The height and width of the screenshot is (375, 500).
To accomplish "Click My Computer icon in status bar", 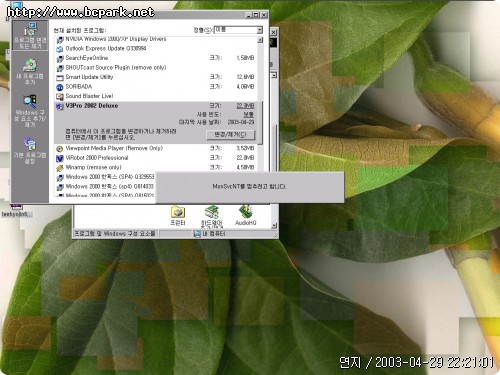I will pos(197,234).
